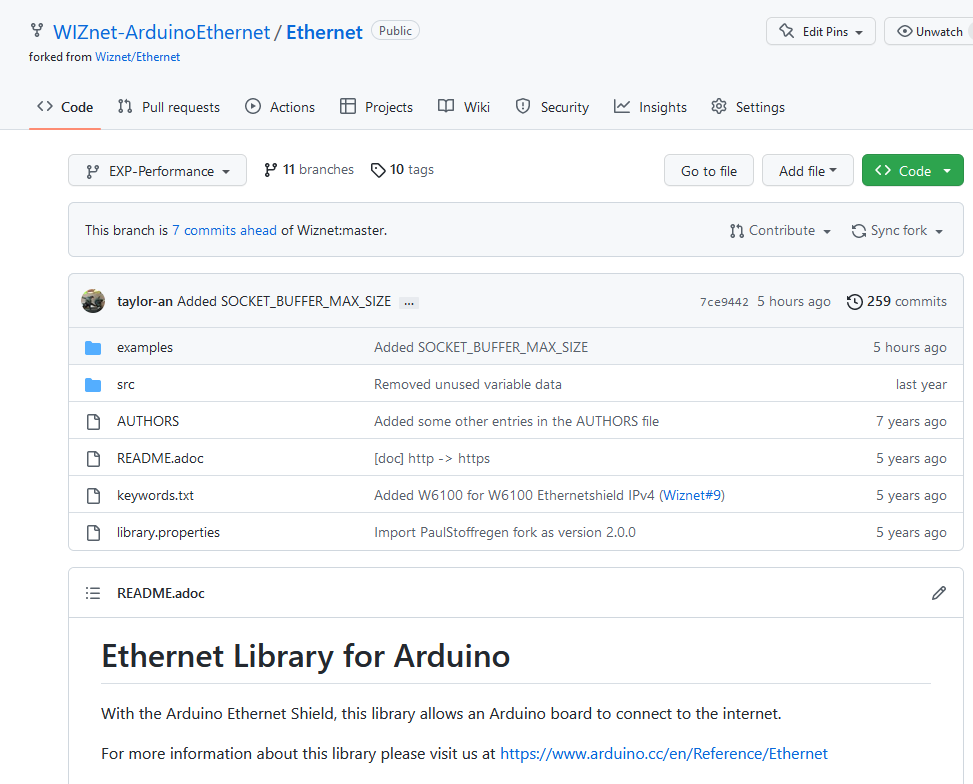Expand the Add file dropdown

807,171
